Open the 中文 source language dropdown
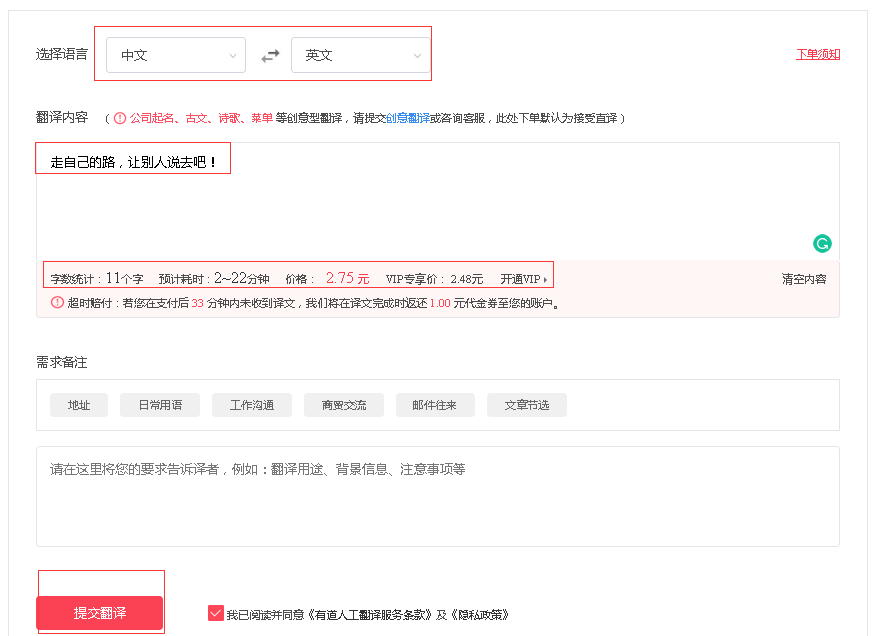 (176, 55)
